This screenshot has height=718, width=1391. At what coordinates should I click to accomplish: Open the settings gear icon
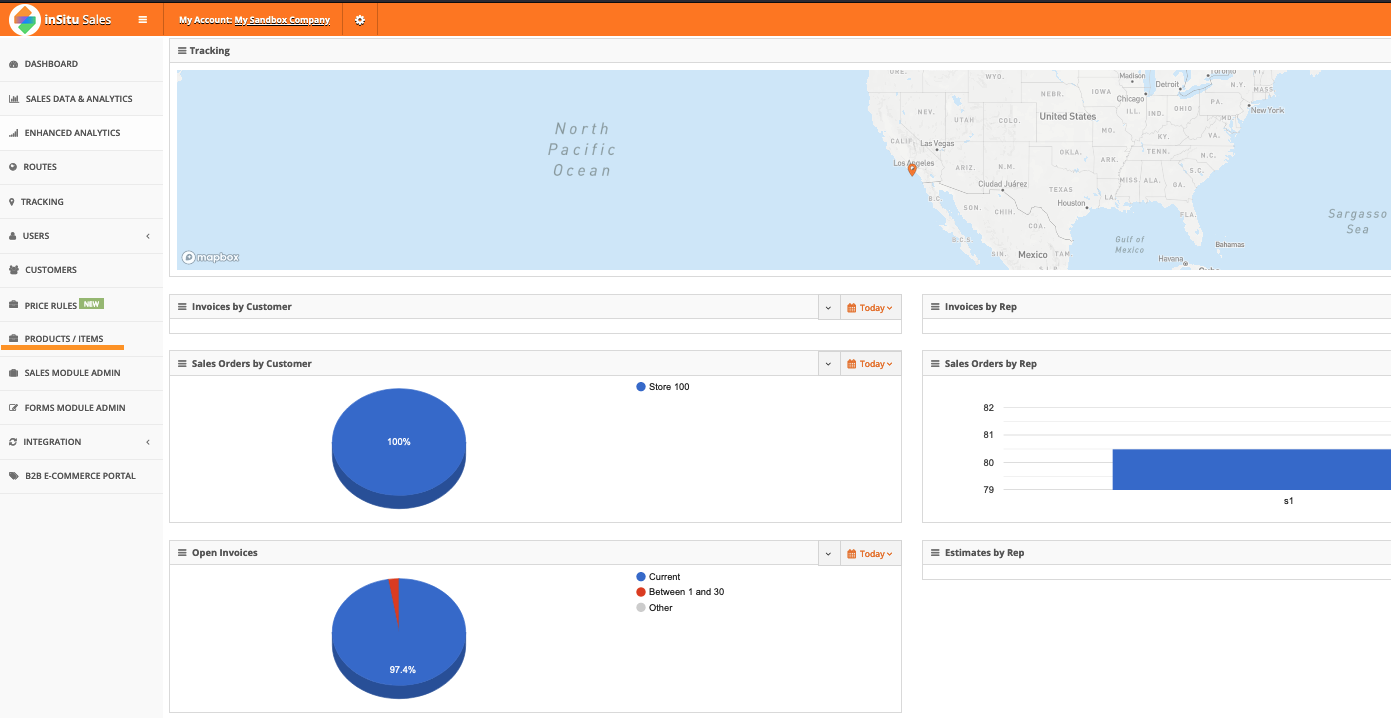(x=360, y=20)
